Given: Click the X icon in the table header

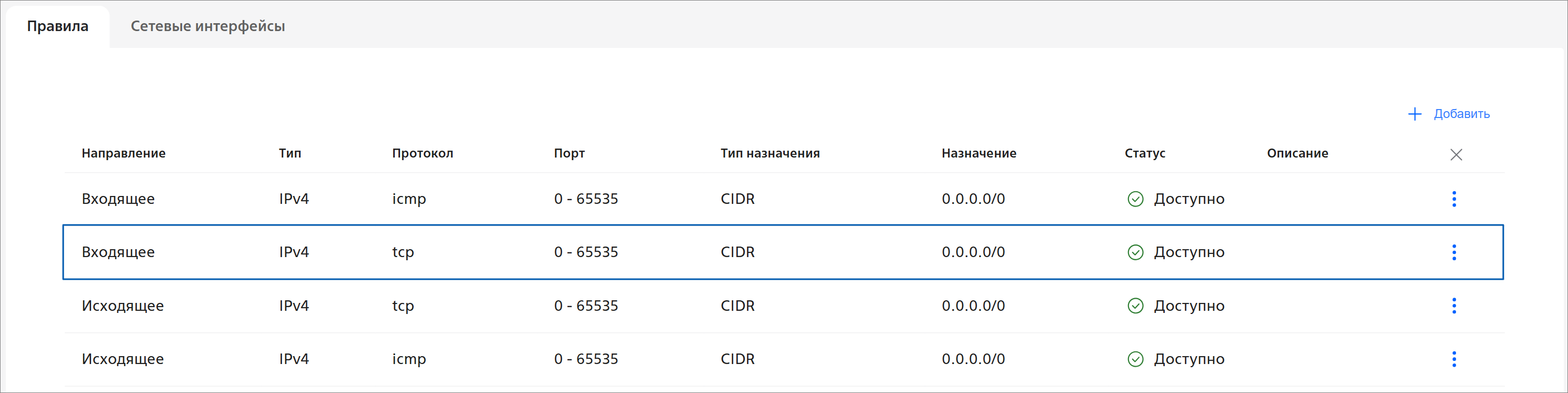Looking at the screenshot, I should click(1455, 155).
